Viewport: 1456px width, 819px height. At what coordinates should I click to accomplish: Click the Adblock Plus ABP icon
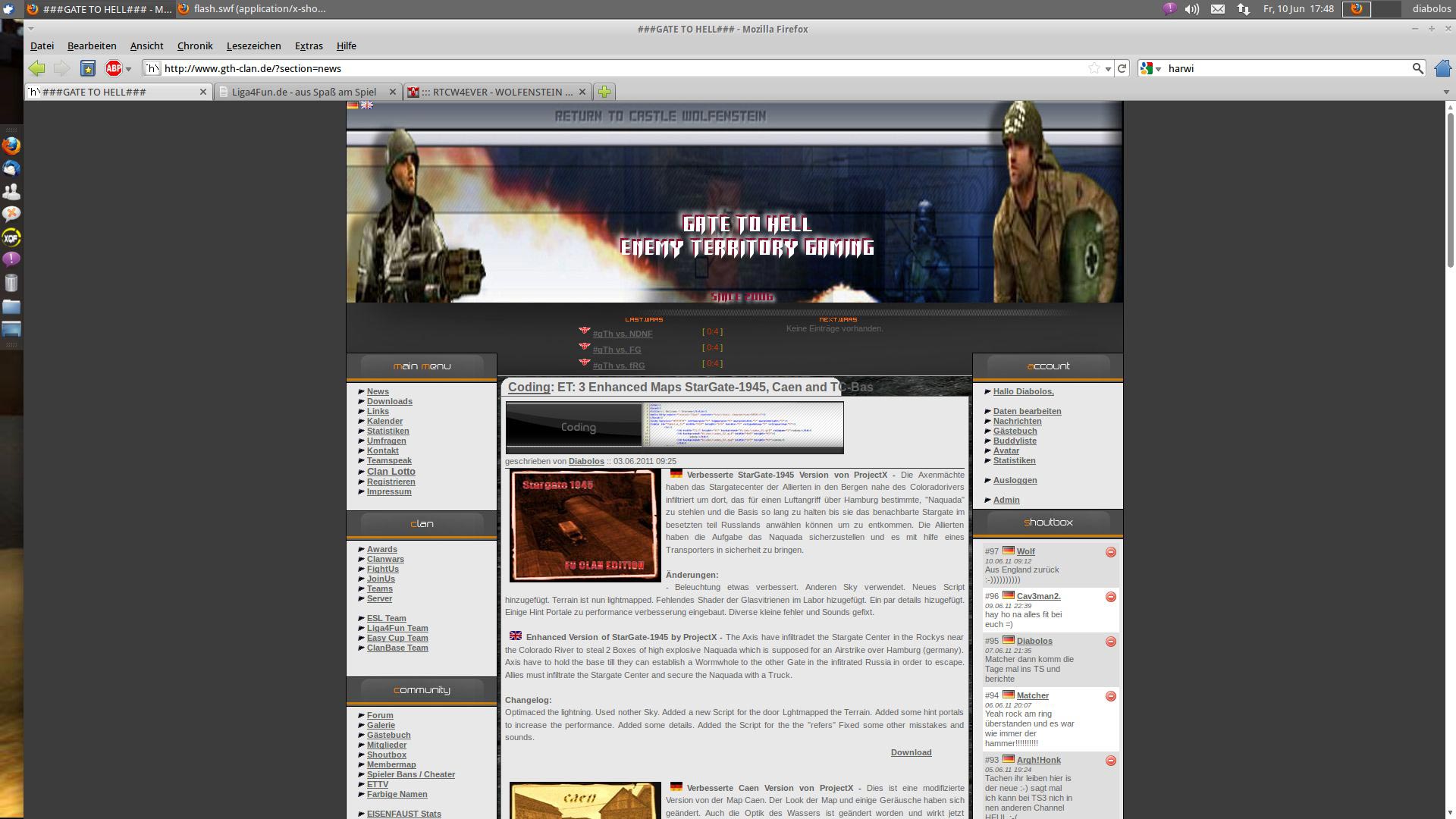pyautogui.click(x=114, y=68)
